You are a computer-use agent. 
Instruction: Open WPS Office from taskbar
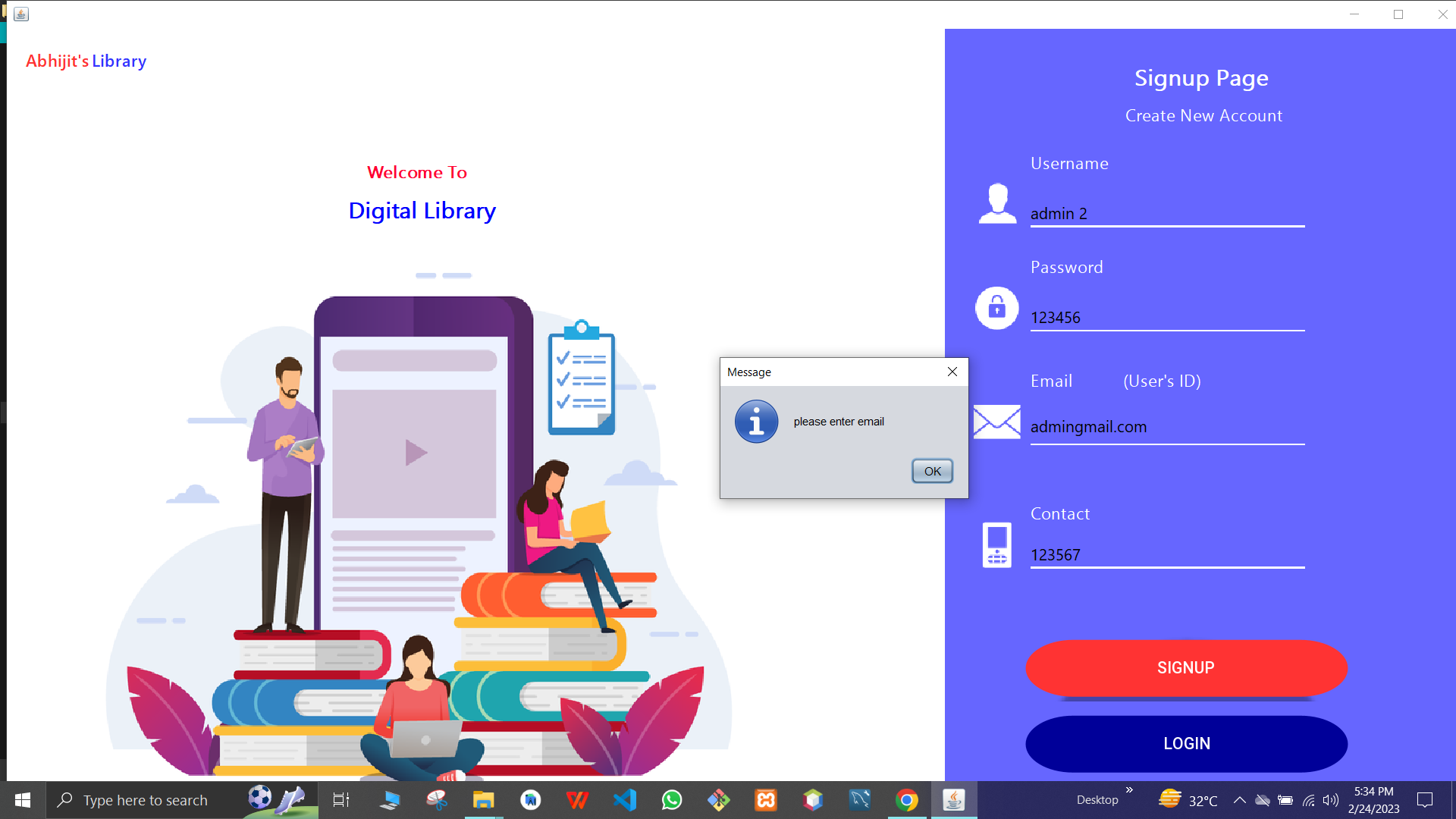(577, 800)
